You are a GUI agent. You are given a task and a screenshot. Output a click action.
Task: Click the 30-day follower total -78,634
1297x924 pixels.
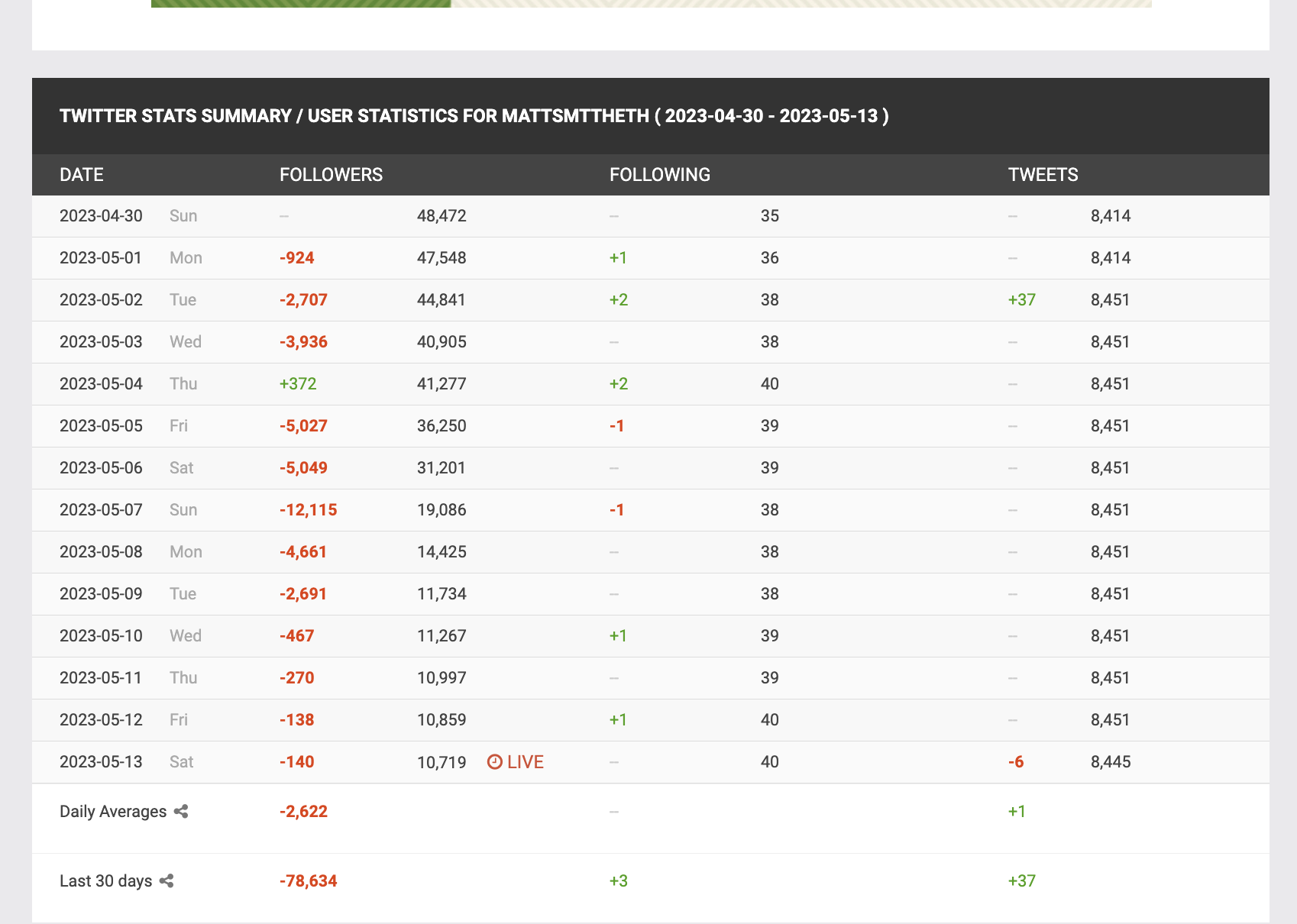pyautogui.click(x=309, y=881)
